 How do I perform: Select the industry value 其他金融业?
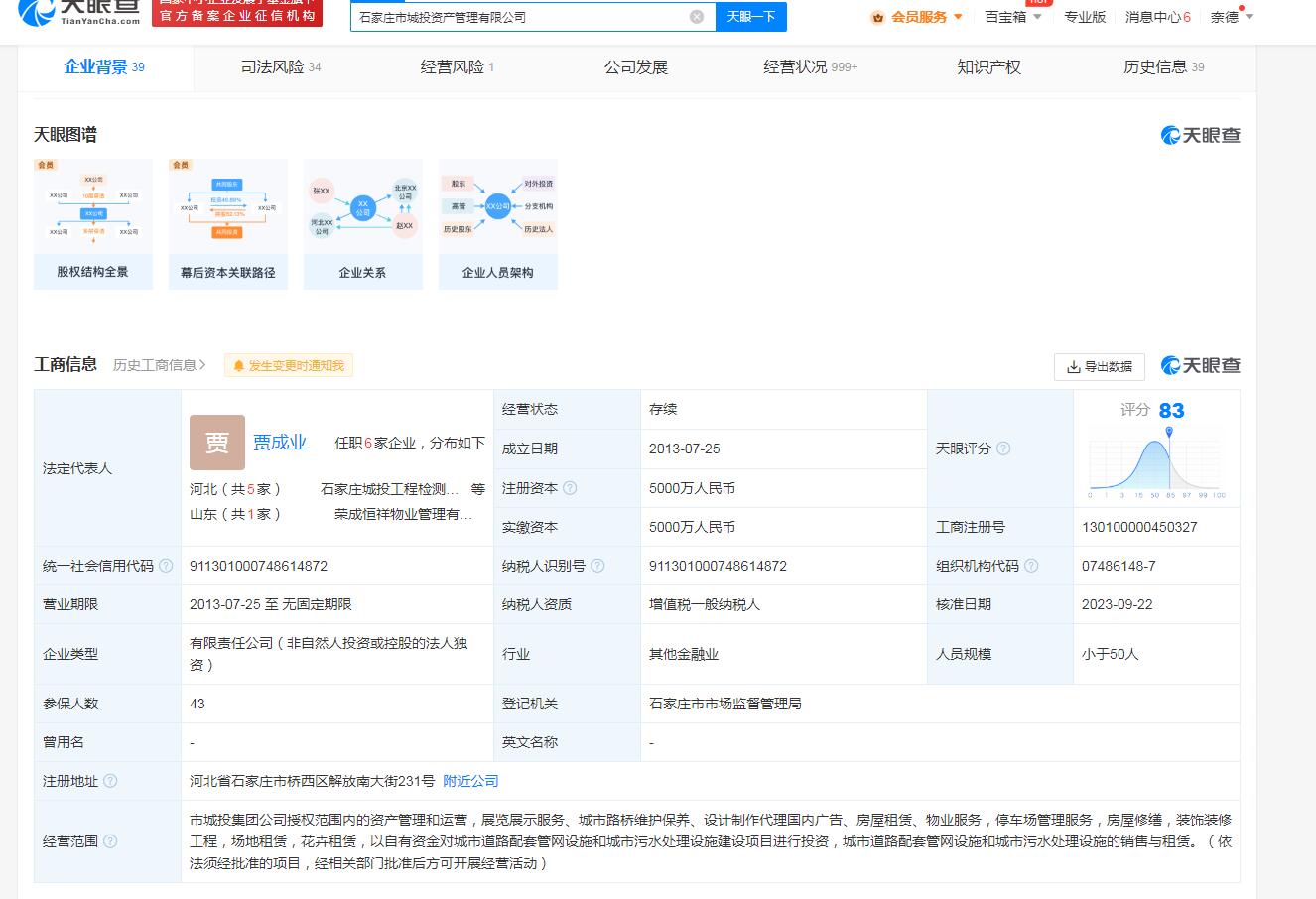coord(684,654)
